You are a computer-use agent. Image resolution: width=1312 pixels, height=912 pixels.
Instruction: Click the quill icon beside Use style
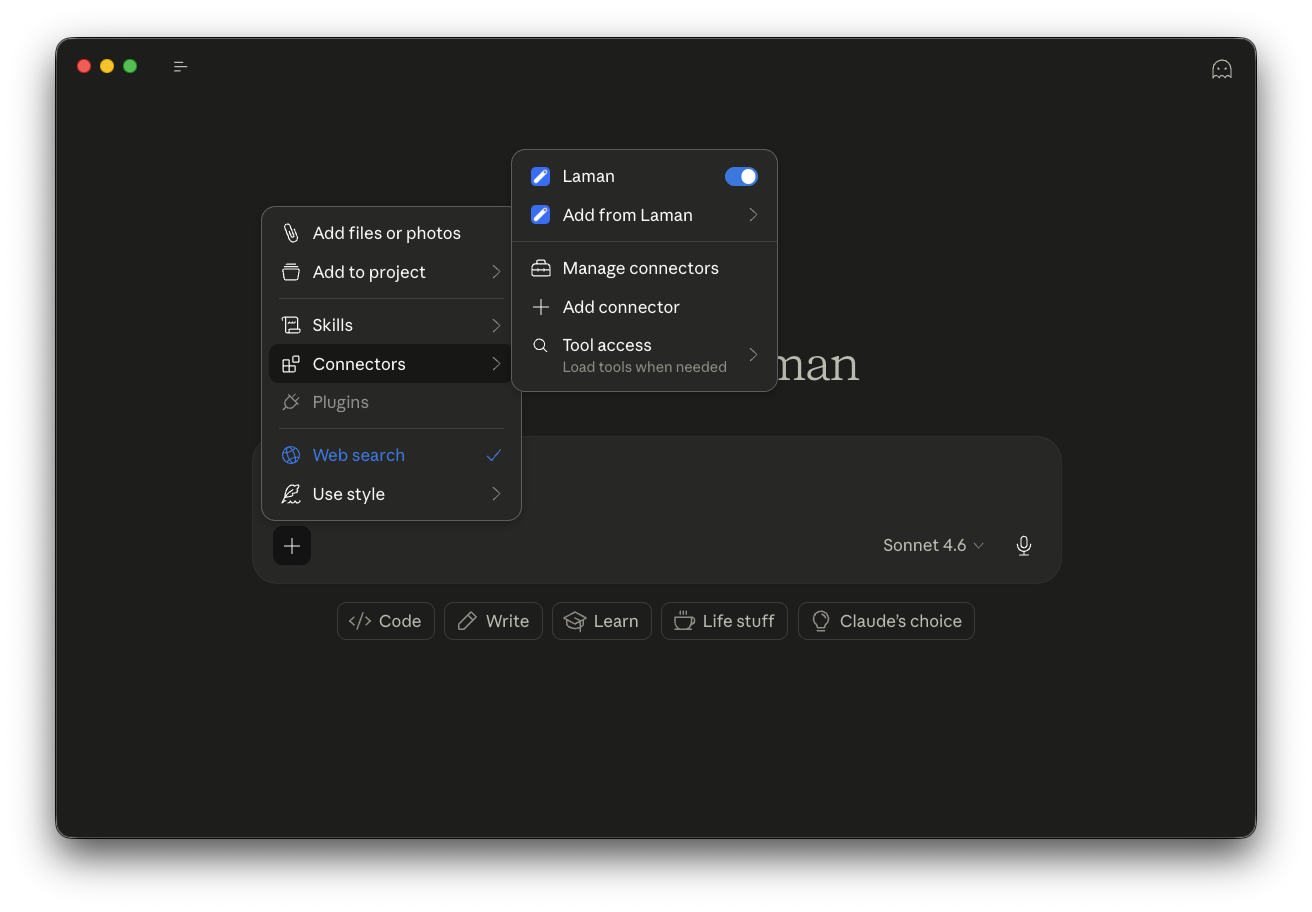pos(291,494)
